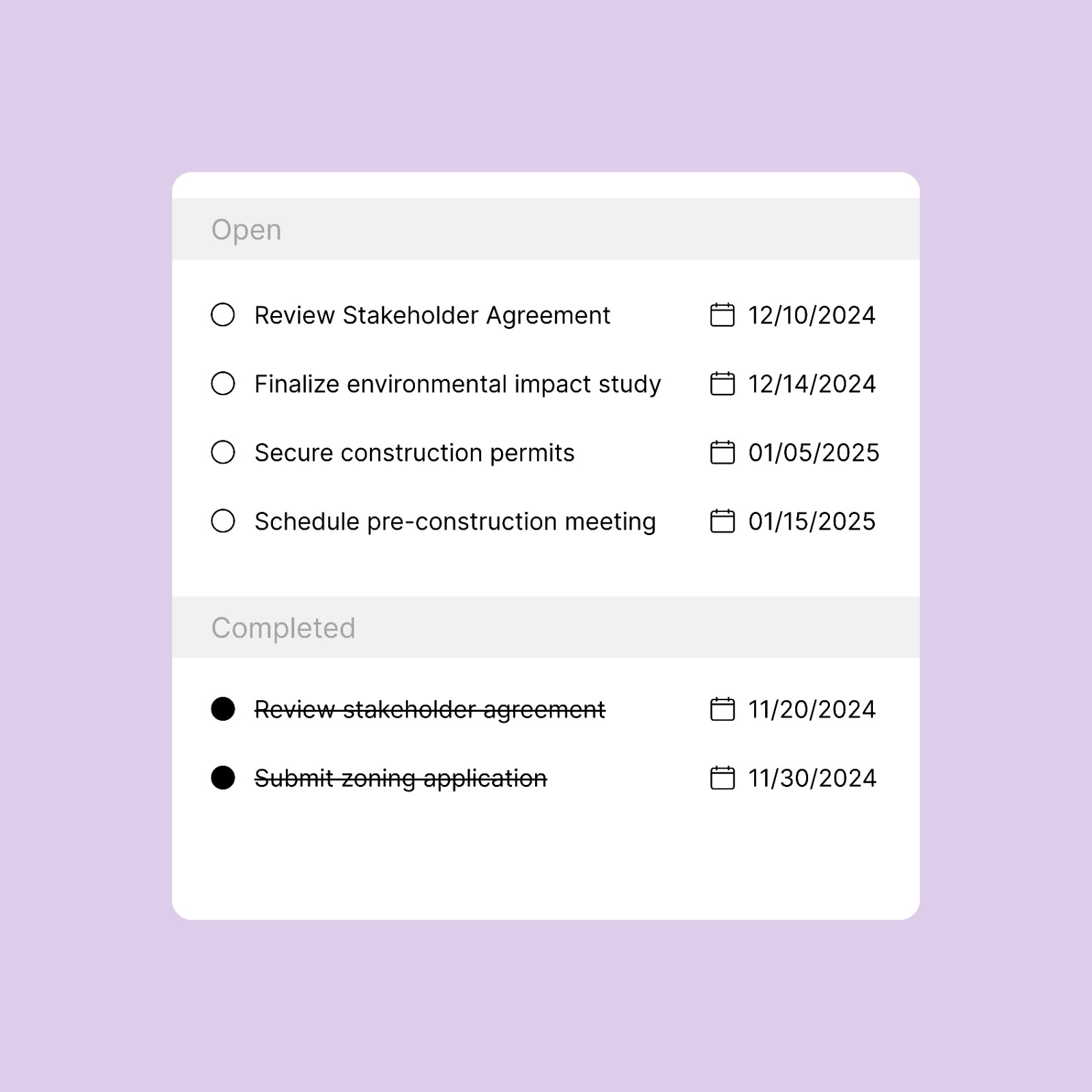Reopen the Submit zoning application task
Image resolution: width=1092 pixels, height=1092 pixels.
(x=223, y=778)
